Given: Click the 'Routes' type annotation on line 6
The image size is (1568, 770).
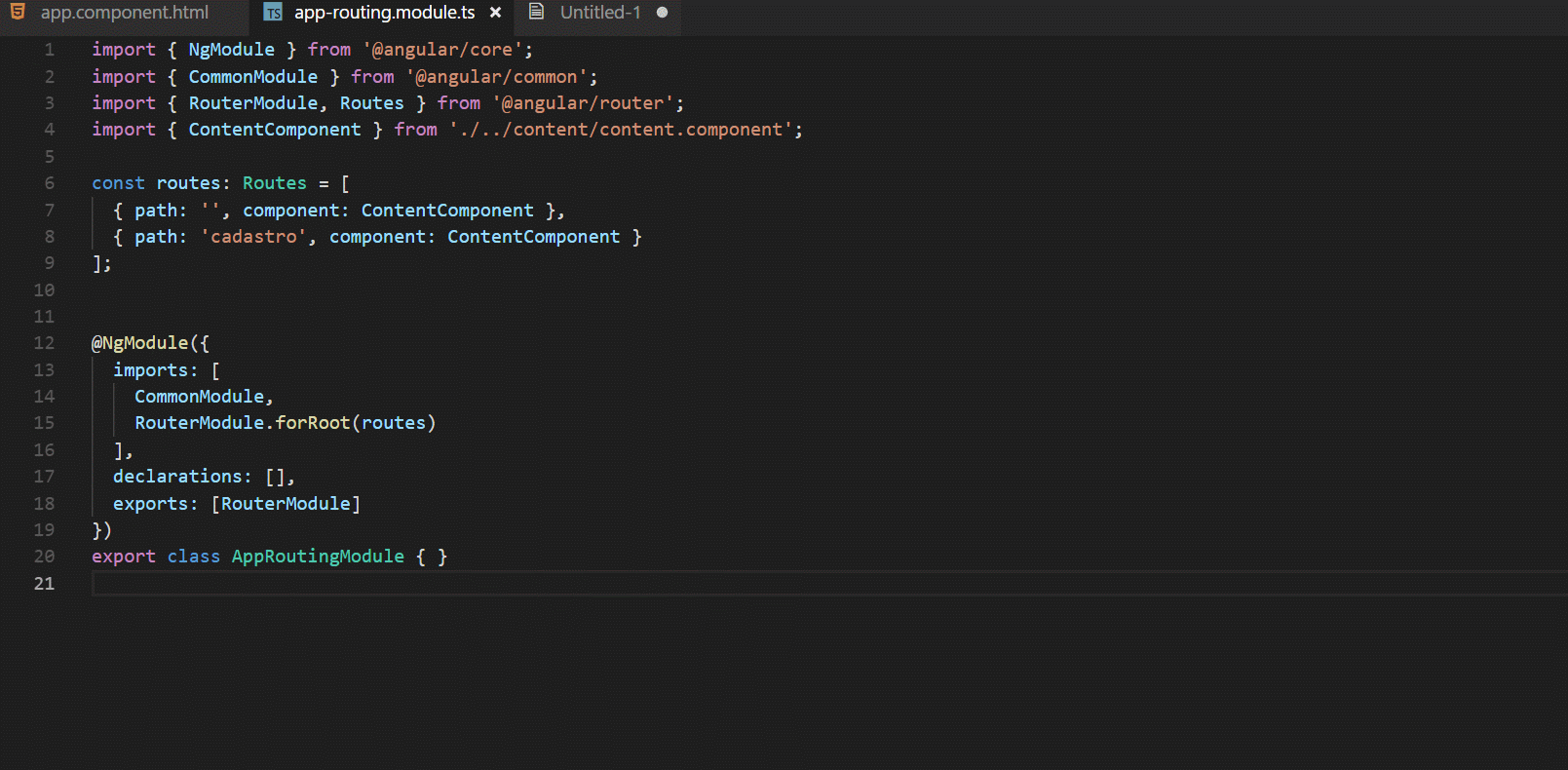Looking at the screenshot, I should pyautogui.click(x=275, y=183).
